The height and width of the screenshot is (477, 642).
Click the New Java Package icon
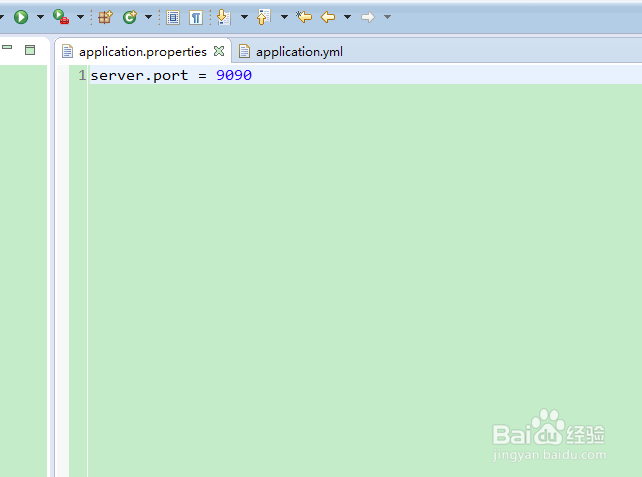[105, 17]
